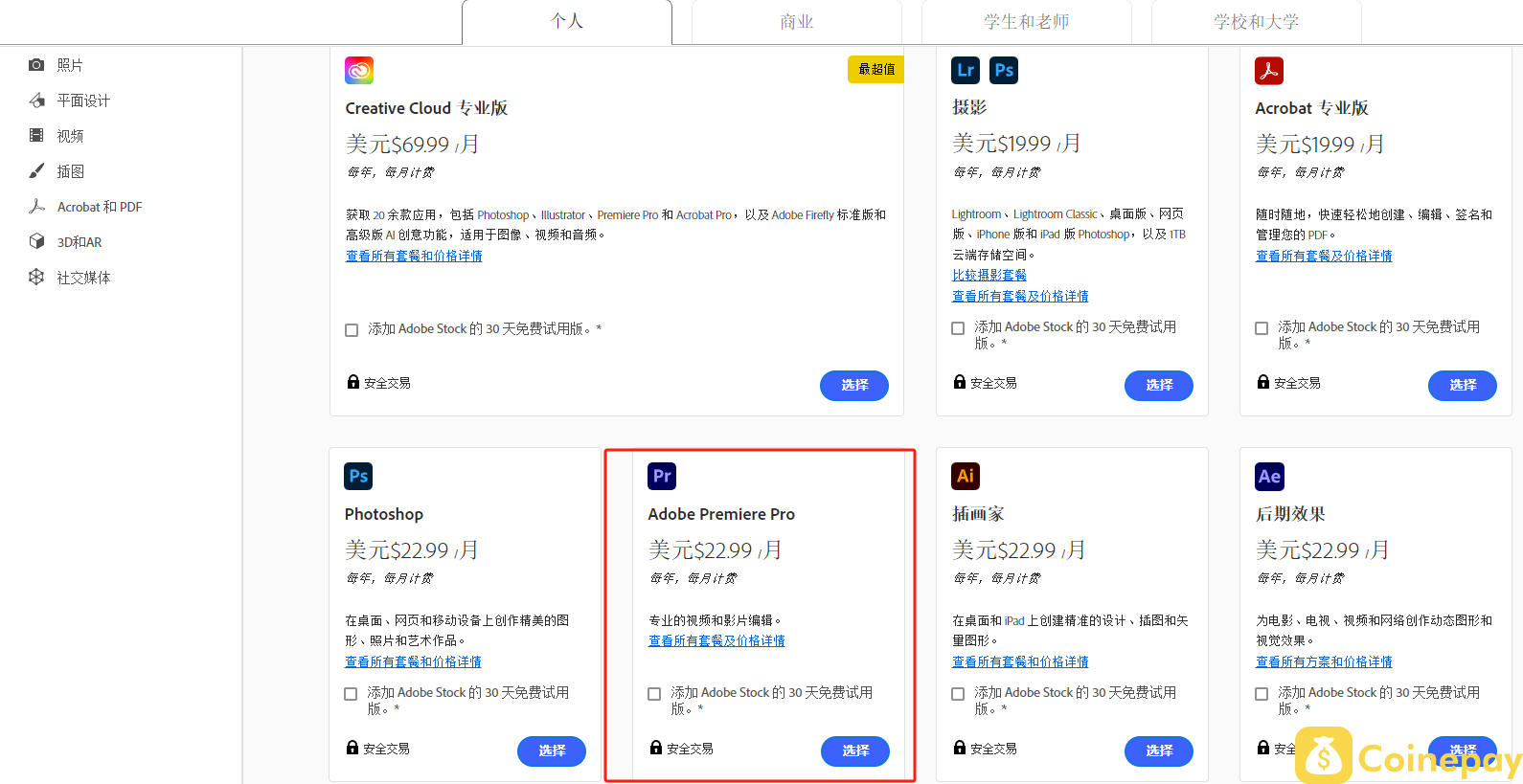Select 插图 in the sidebar
The height and width of the screenshot is (784, 1523).
point(70,171)
